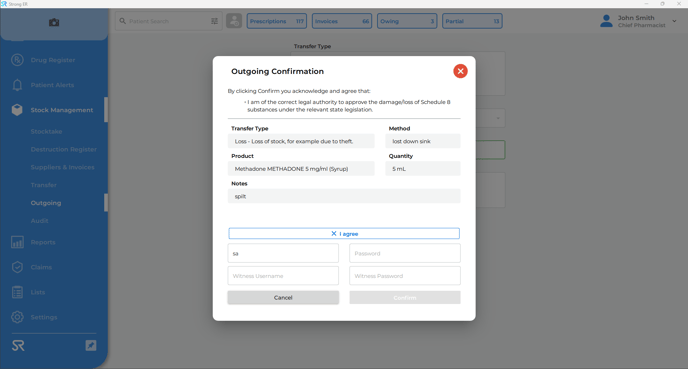The width and height of the screenshot is (688, 369).
Task: Click the Cancel button
Action: [x=283, y=297]
